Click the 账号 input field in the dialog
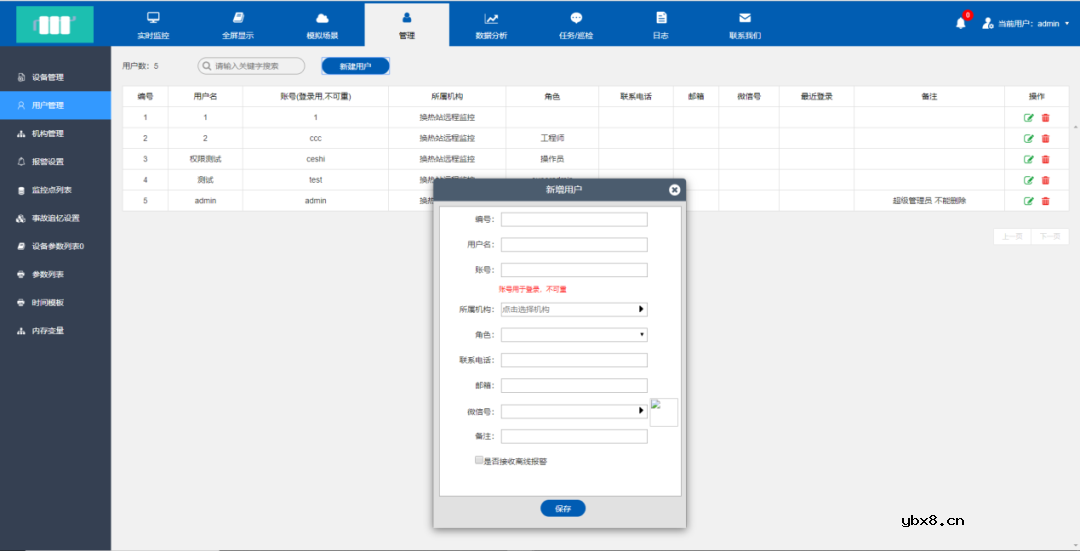The image size is (1080, 551). tap(574, 270)
